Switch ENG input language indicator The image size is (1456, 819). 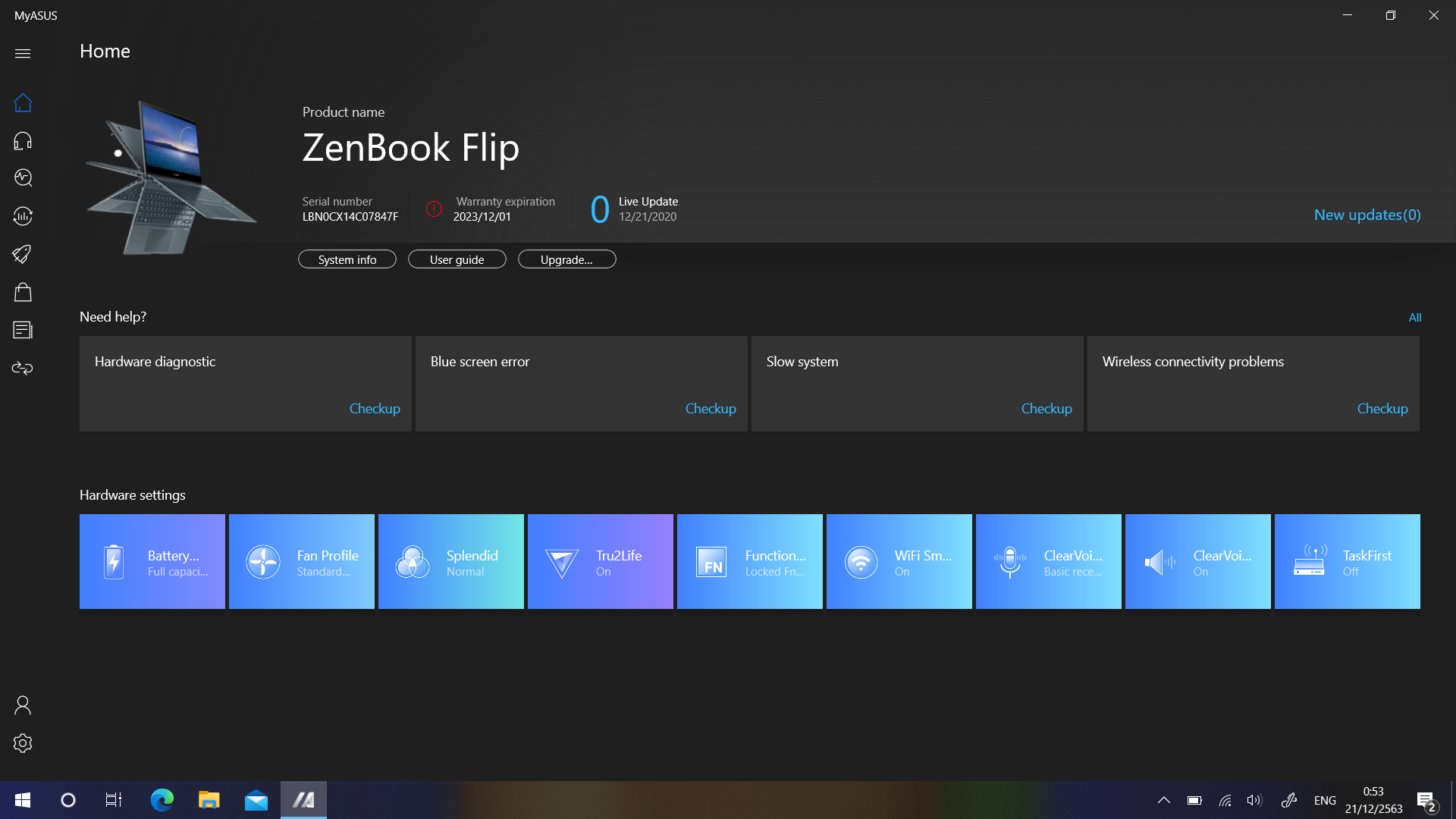(1325, 800)
